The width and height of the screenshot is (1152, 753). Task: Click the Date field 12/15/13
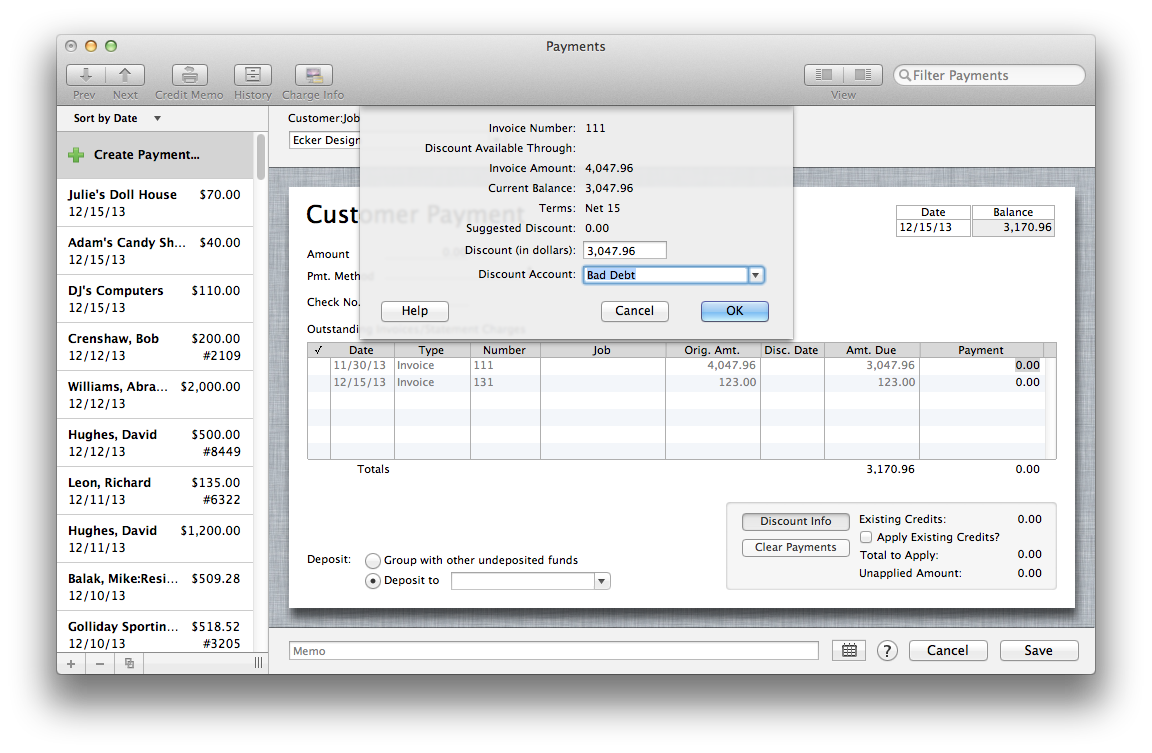coord(933,228)
